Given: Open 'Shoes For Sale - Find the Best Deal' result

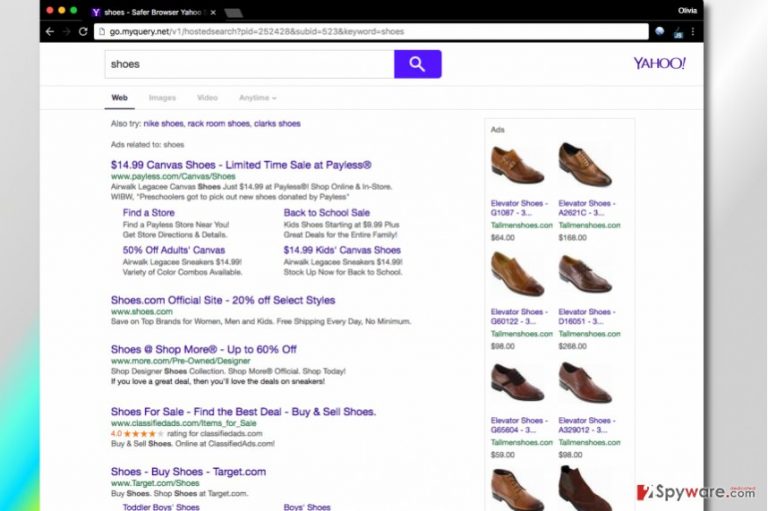Looking at the screenshot, I should pos(243,412).
